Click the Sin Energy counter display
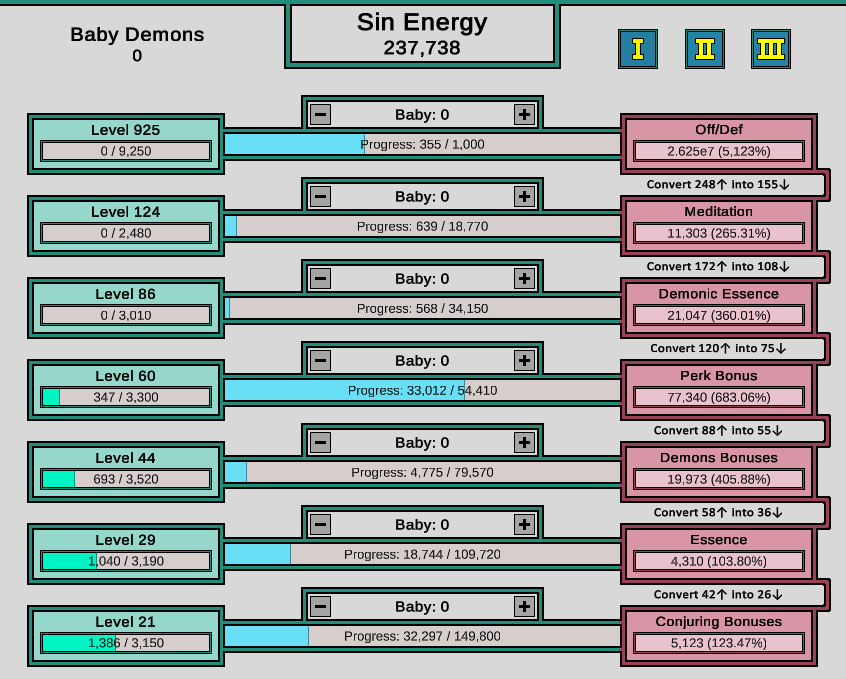This screenshot has width=846, height=679. (421, 33)
